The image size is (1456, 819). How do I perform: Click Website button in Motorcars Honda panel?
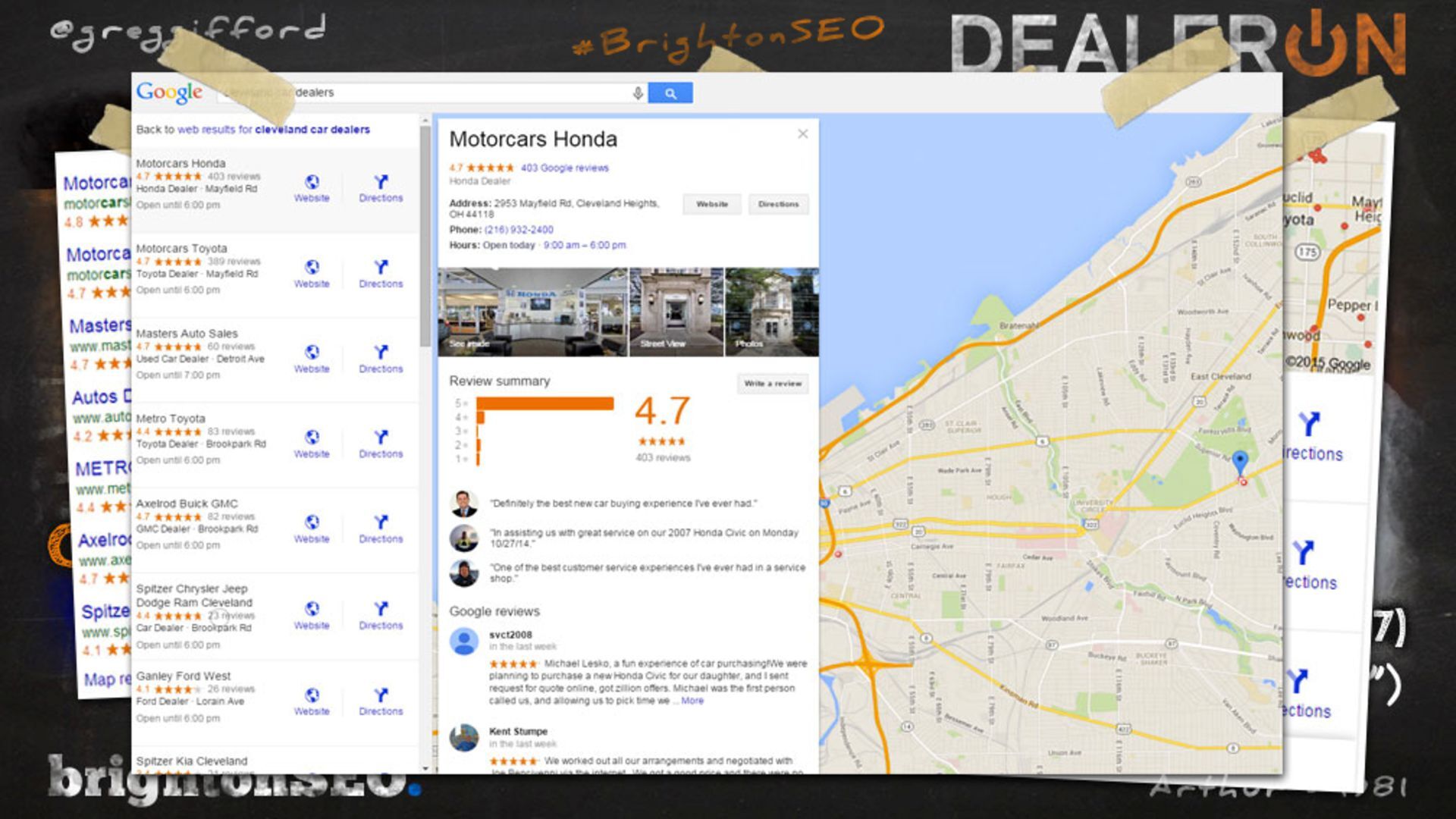[712, 204]
